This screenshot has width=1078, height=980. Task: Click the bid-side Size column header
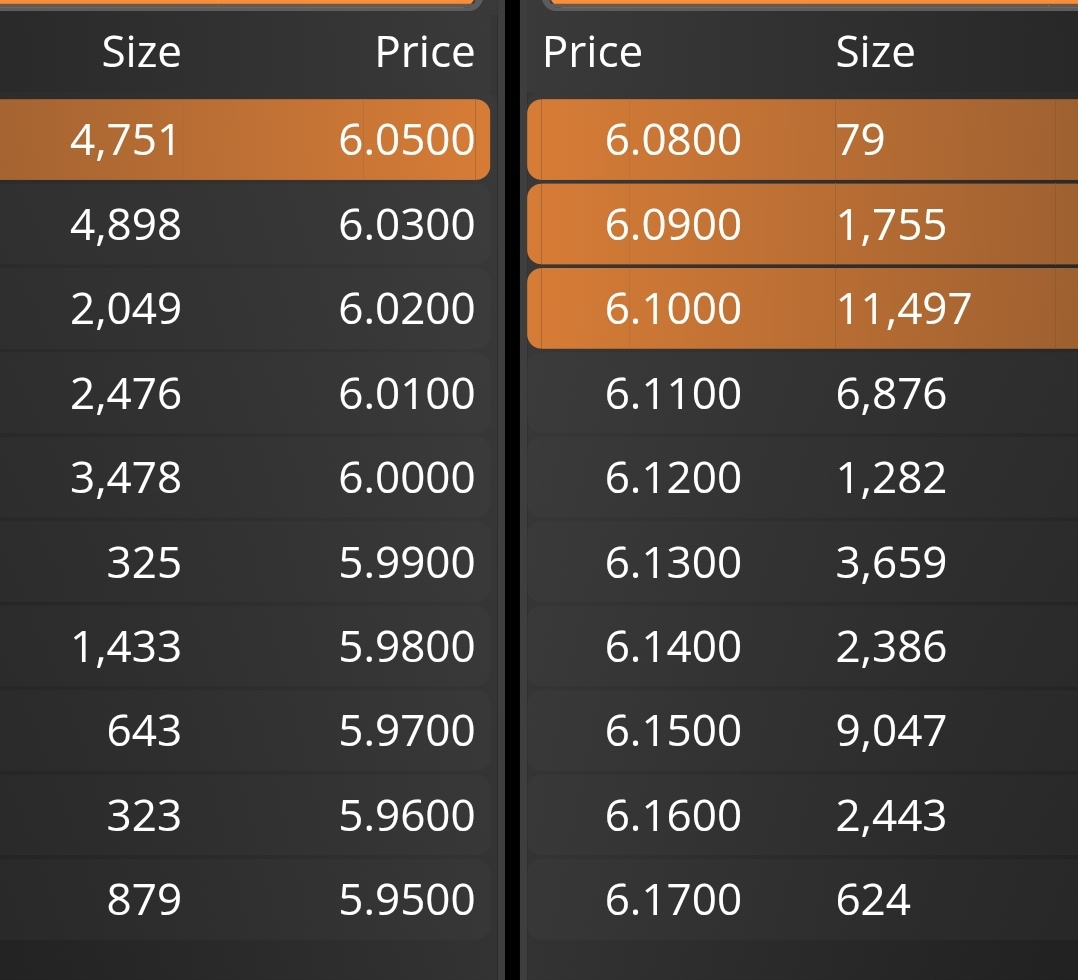pyautogui.click(x=141, y=52)
